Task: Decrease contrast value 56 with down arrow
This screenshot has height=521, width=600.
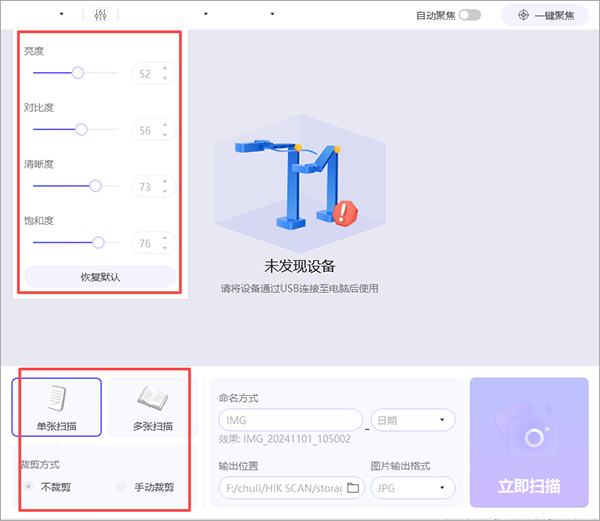Action: coord(165,135)
